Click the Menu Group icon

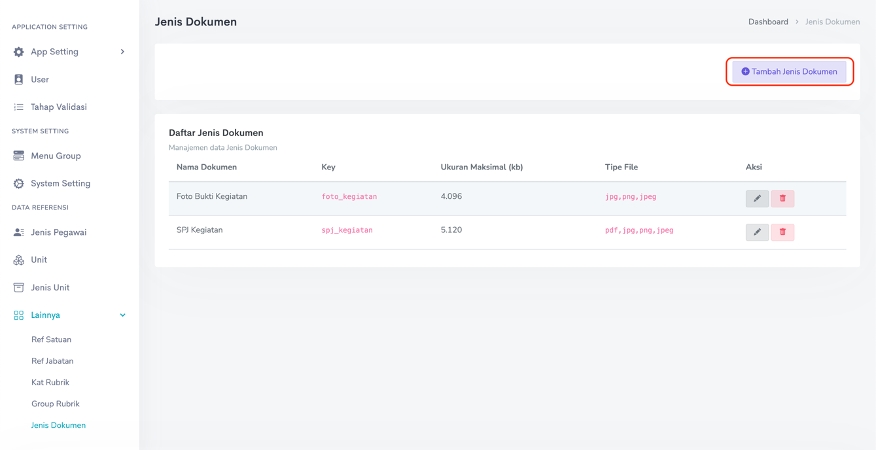click(18, 156)
